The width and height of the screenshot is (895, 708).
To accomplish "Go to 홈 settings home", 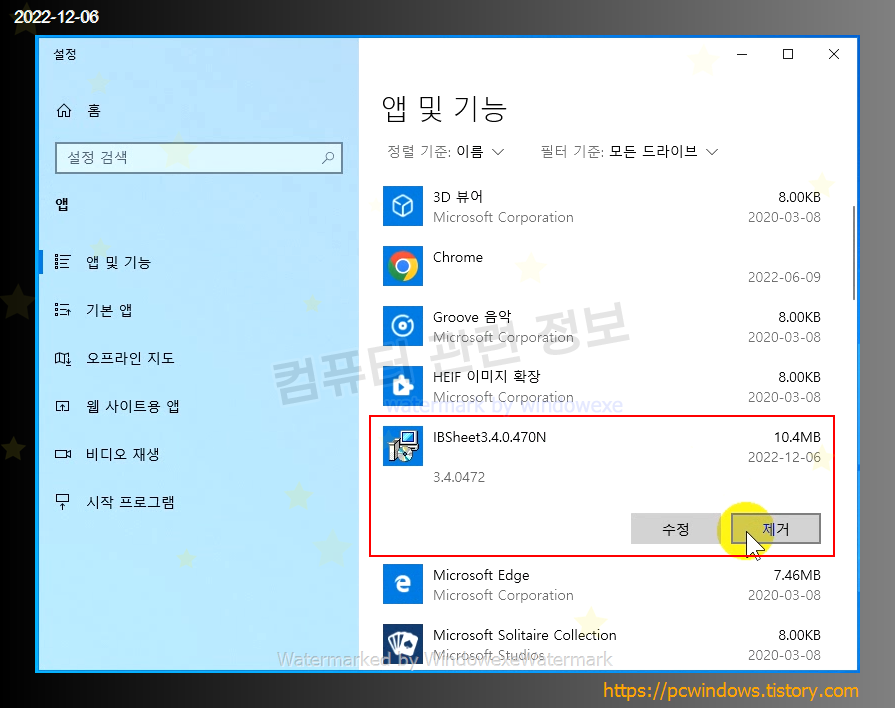I will tap(94, 110).
